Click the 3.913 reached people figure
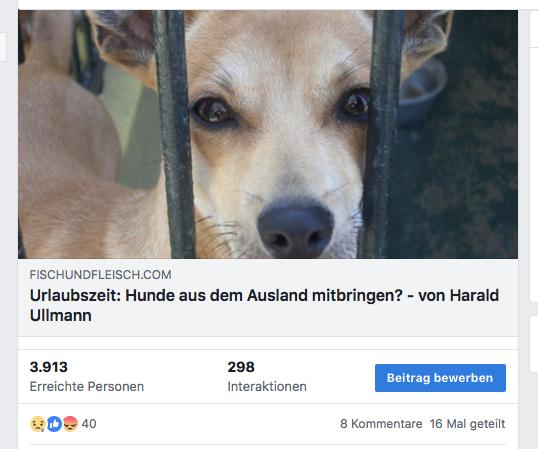 [x=49, y=367]
